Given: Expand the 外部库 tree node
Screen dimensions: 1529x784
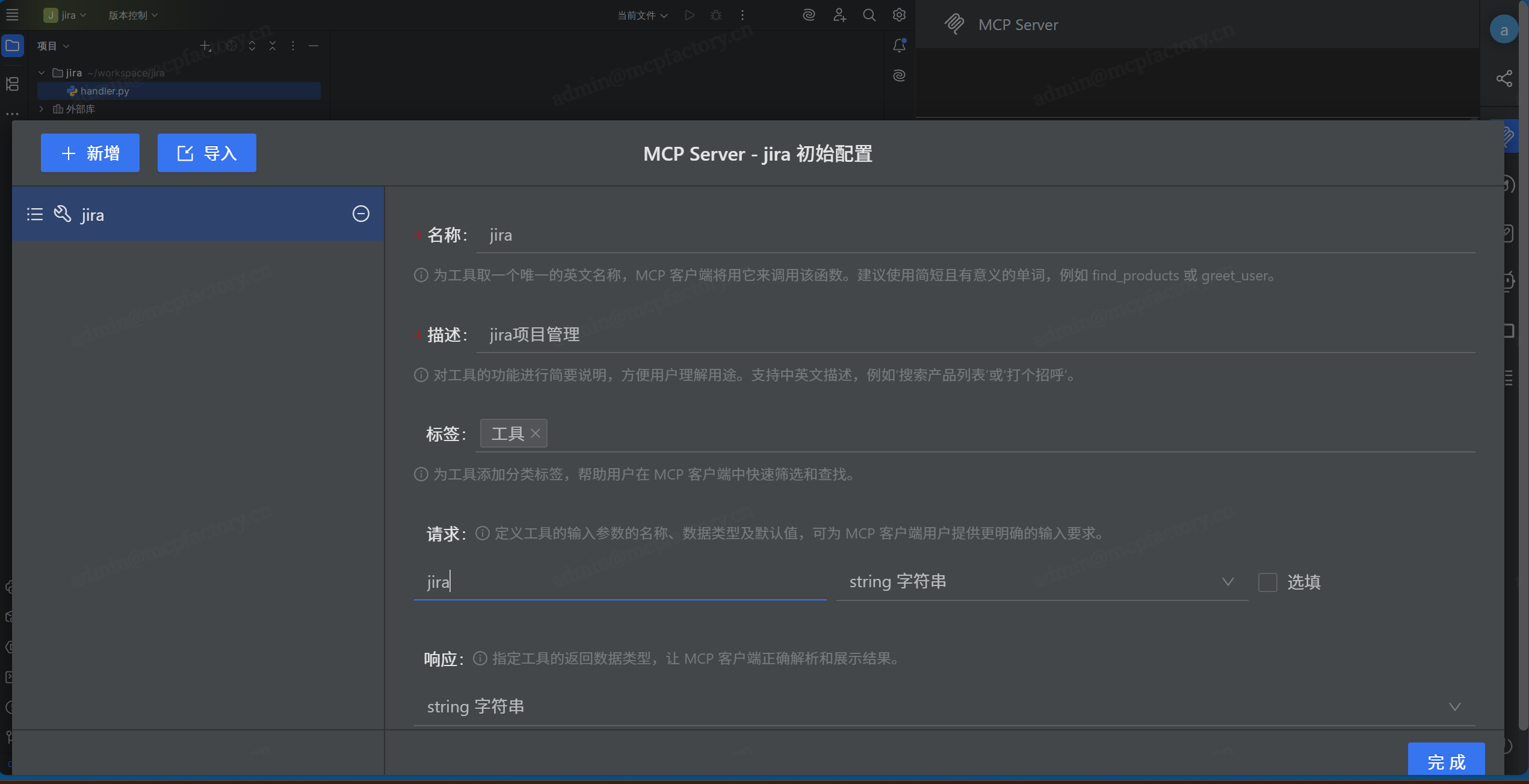Looking at the screenshot, I should (x=42, y=109).
